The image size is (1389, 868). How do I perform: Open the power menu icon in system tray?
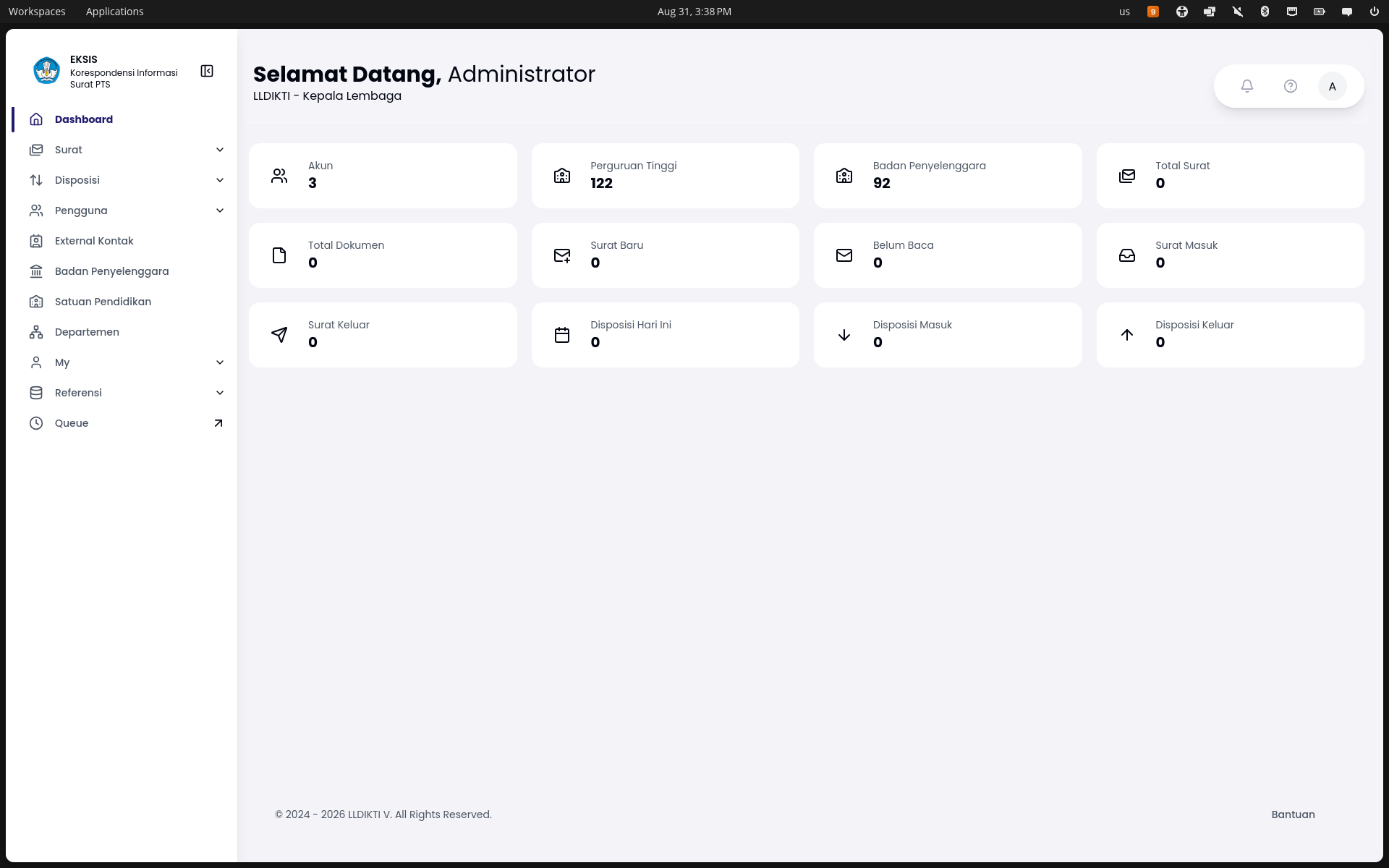pos(1374,12)
